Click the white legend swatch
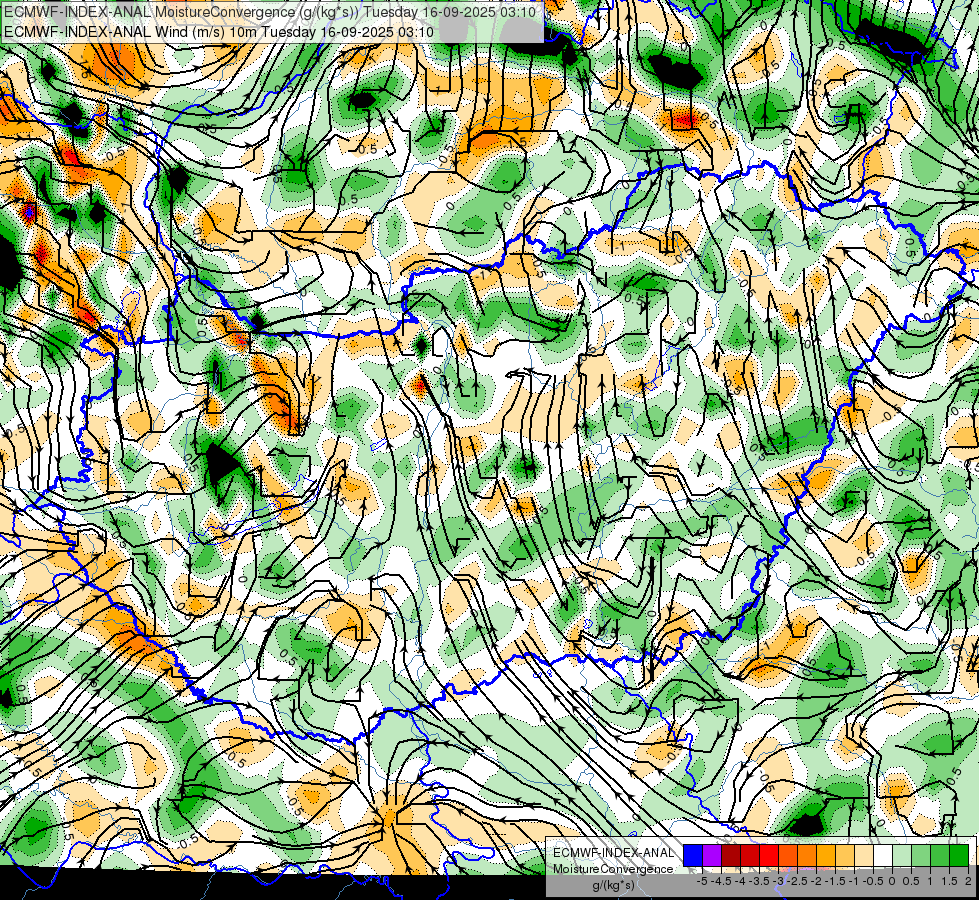 coord(883,856)
